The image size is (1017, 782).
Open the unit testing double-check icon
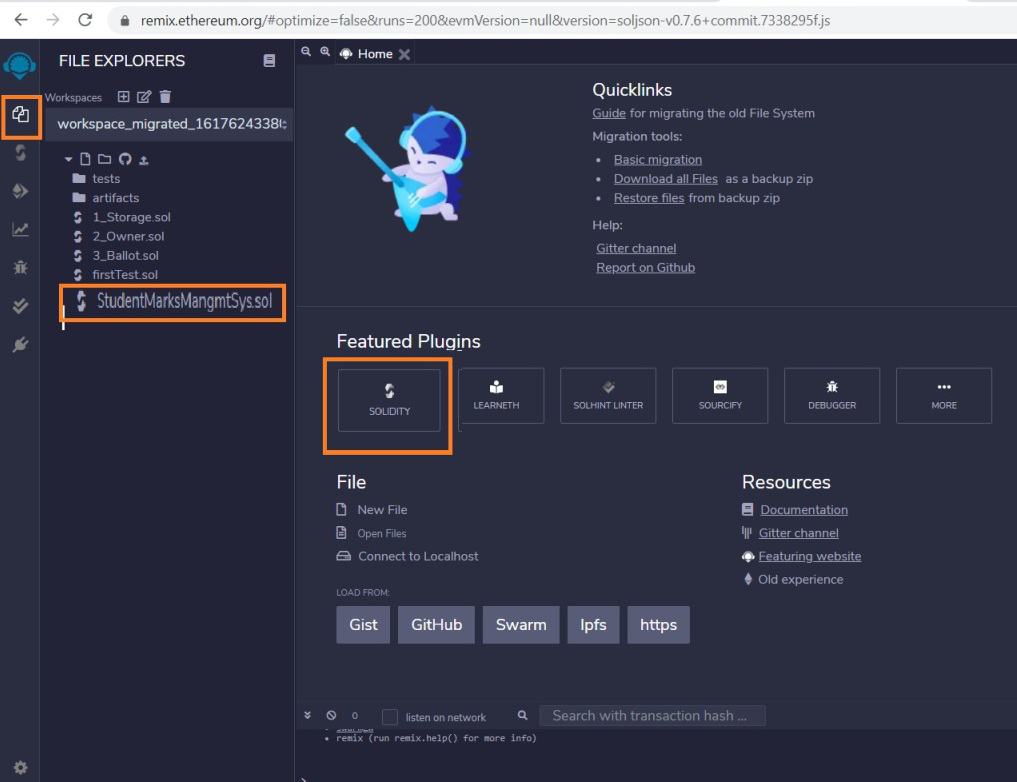click(x=21, y=305)
